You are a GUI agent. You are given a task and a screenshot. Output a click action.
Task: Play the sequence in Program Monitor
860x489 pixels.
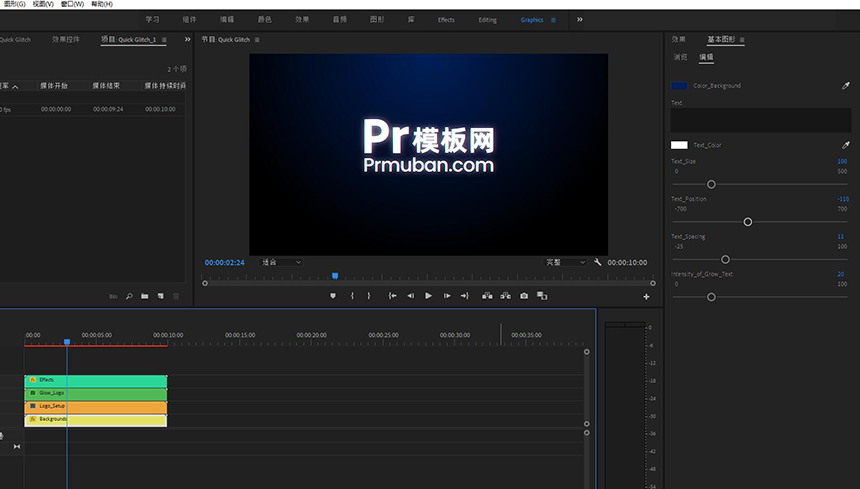click(x=428, y=296)
